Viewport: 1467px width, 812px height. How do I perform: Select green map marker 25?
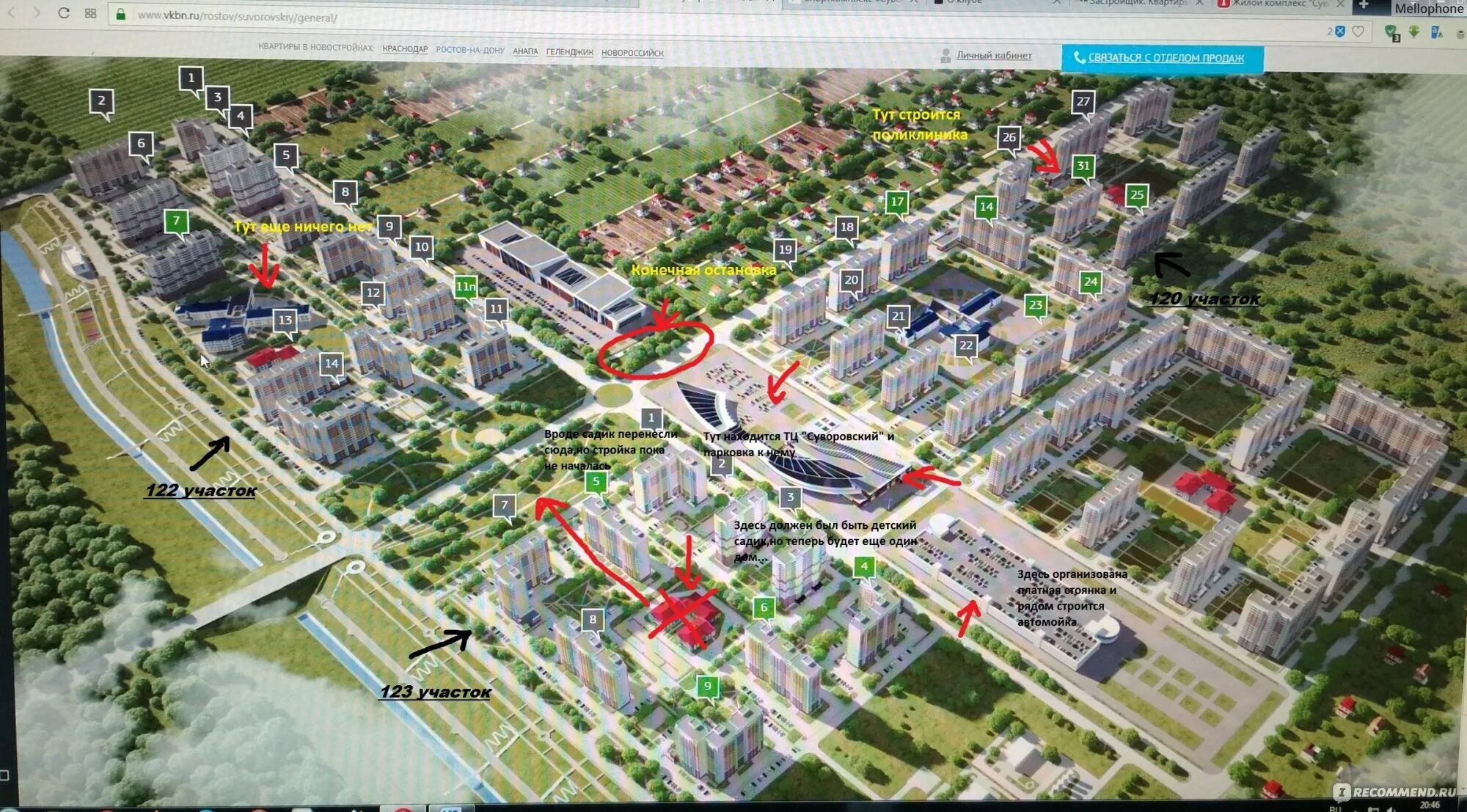tap(1137, 197)
